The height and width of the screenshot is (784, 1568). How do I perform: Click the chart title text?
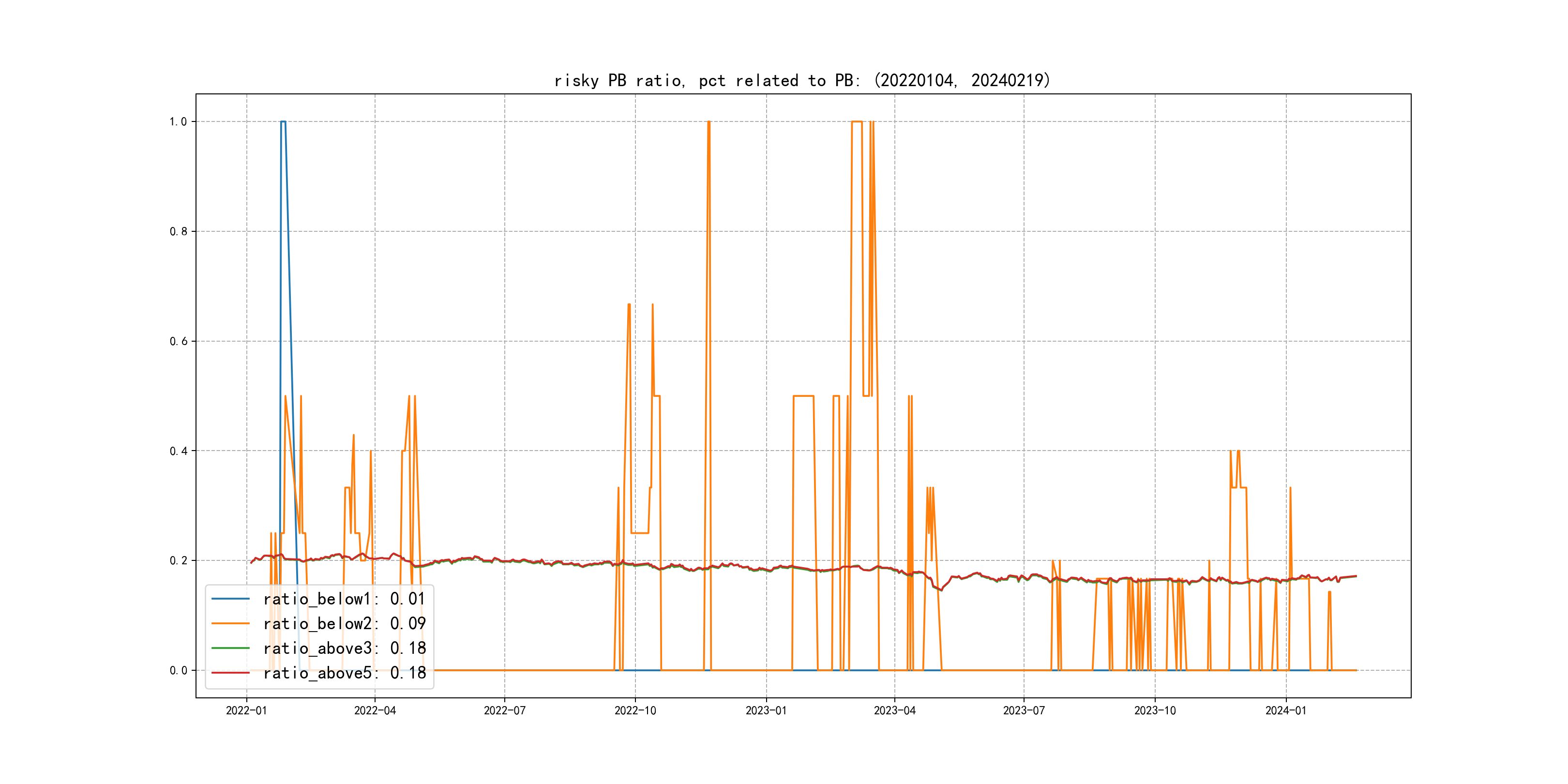click(802, 80)
